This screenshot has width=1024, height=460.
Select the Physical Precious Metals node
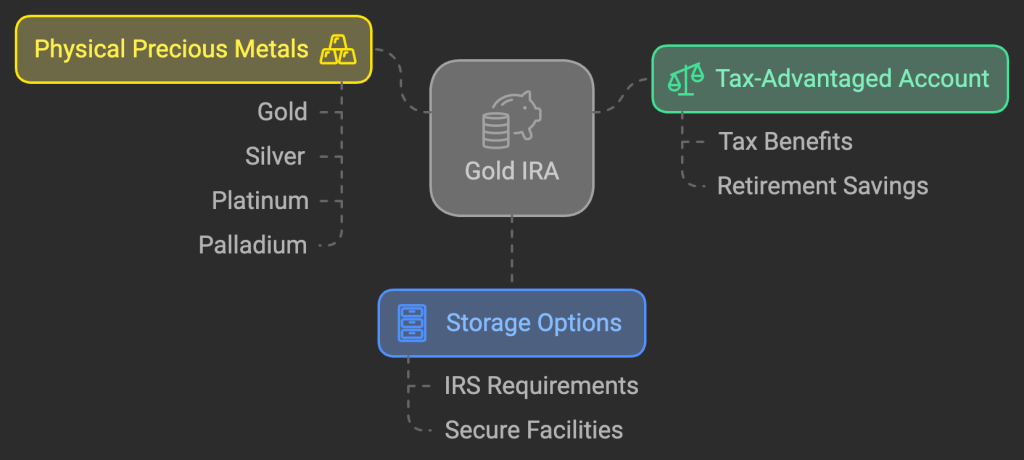pyautogui.click(x=194, y=50)
